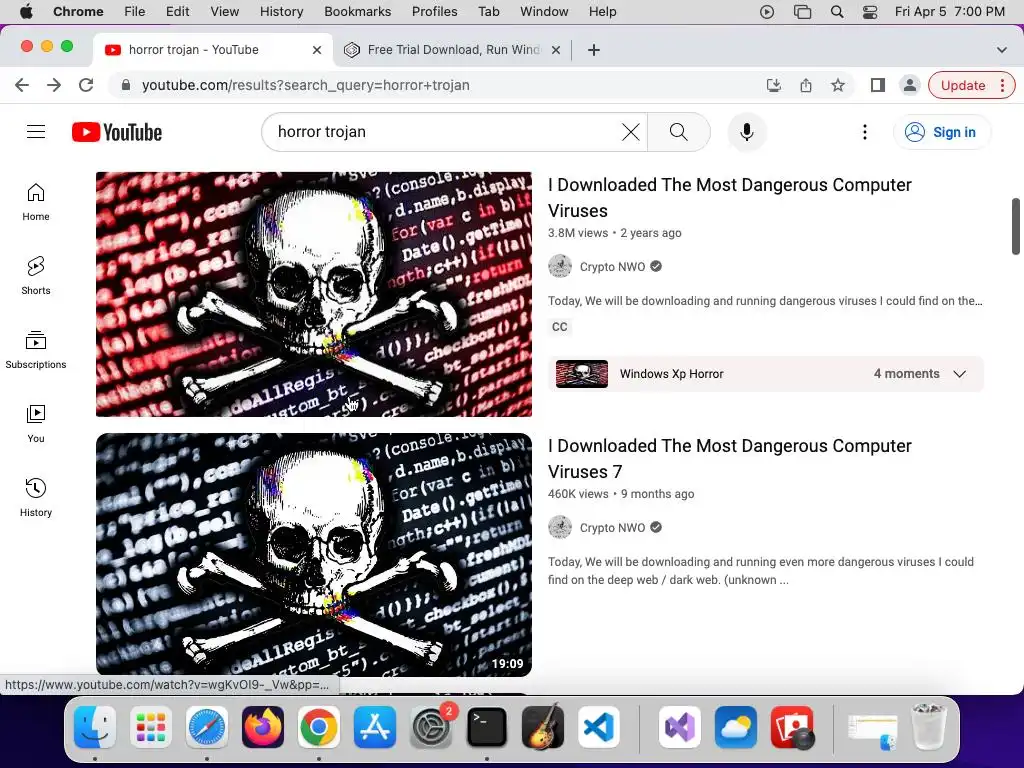Click the share page icon in address bar

click(806, 85)
